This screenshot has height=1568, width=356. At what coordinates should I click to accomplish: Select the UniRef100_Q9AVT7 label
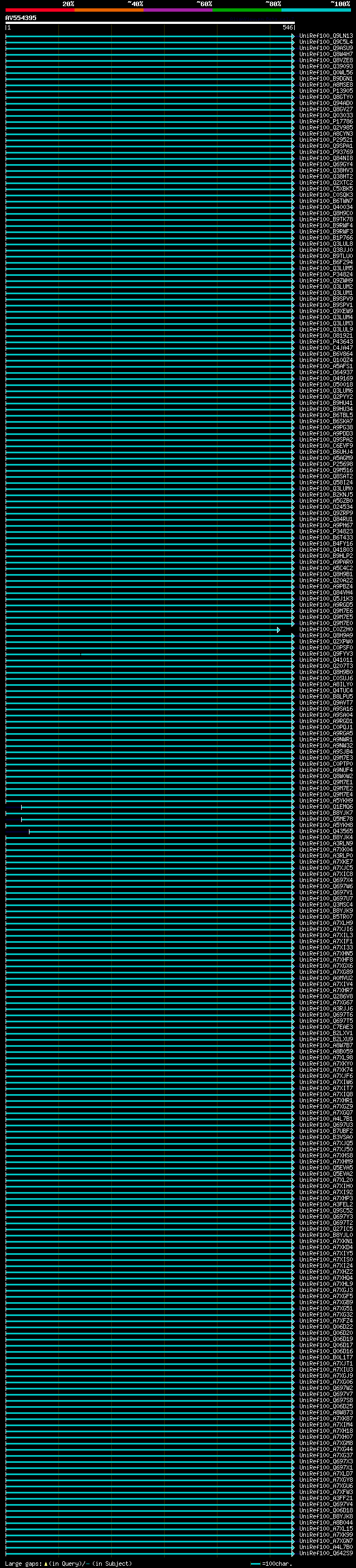326,703
